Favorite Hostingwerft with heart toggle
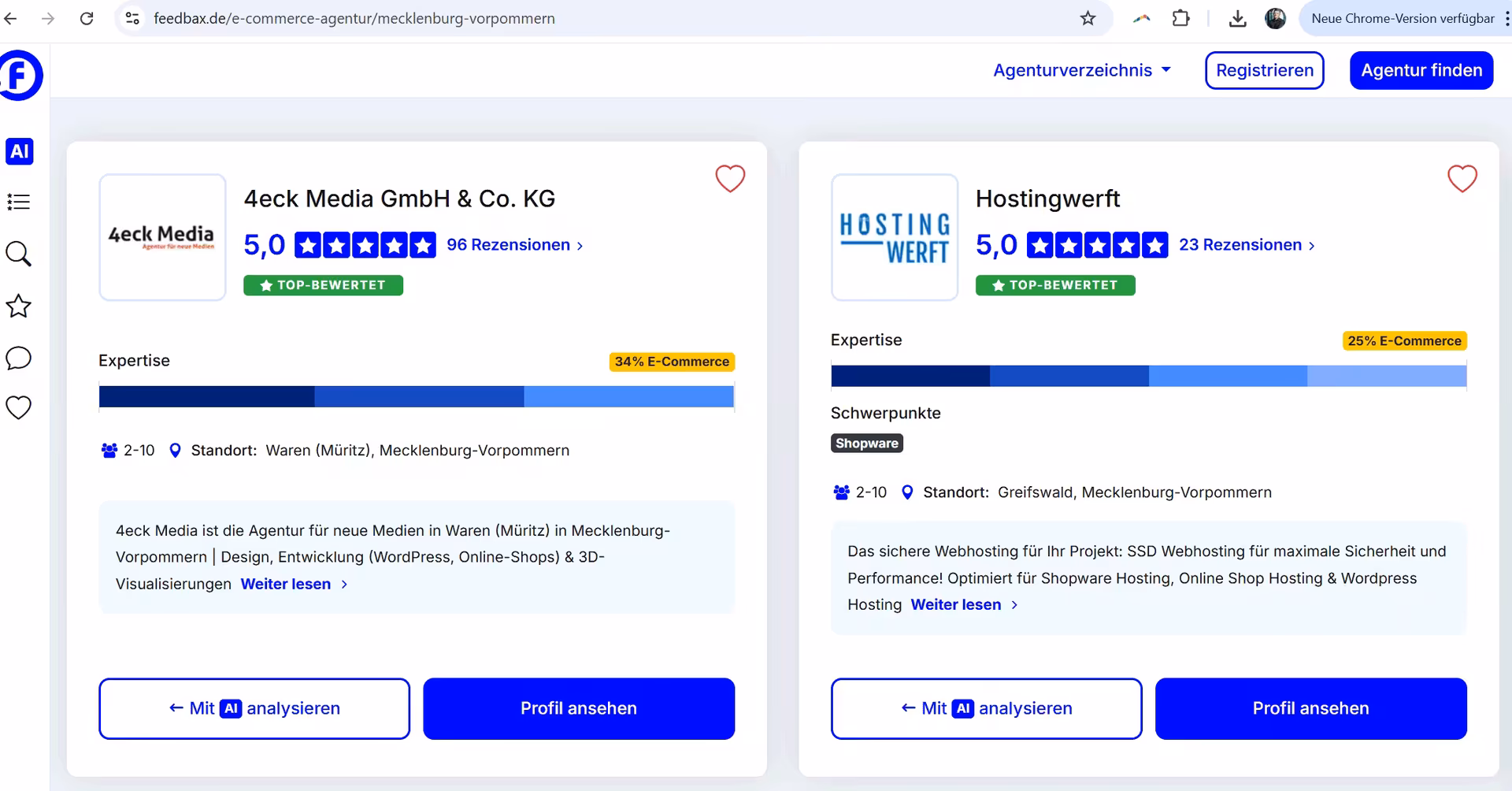 pos(1462,179)
